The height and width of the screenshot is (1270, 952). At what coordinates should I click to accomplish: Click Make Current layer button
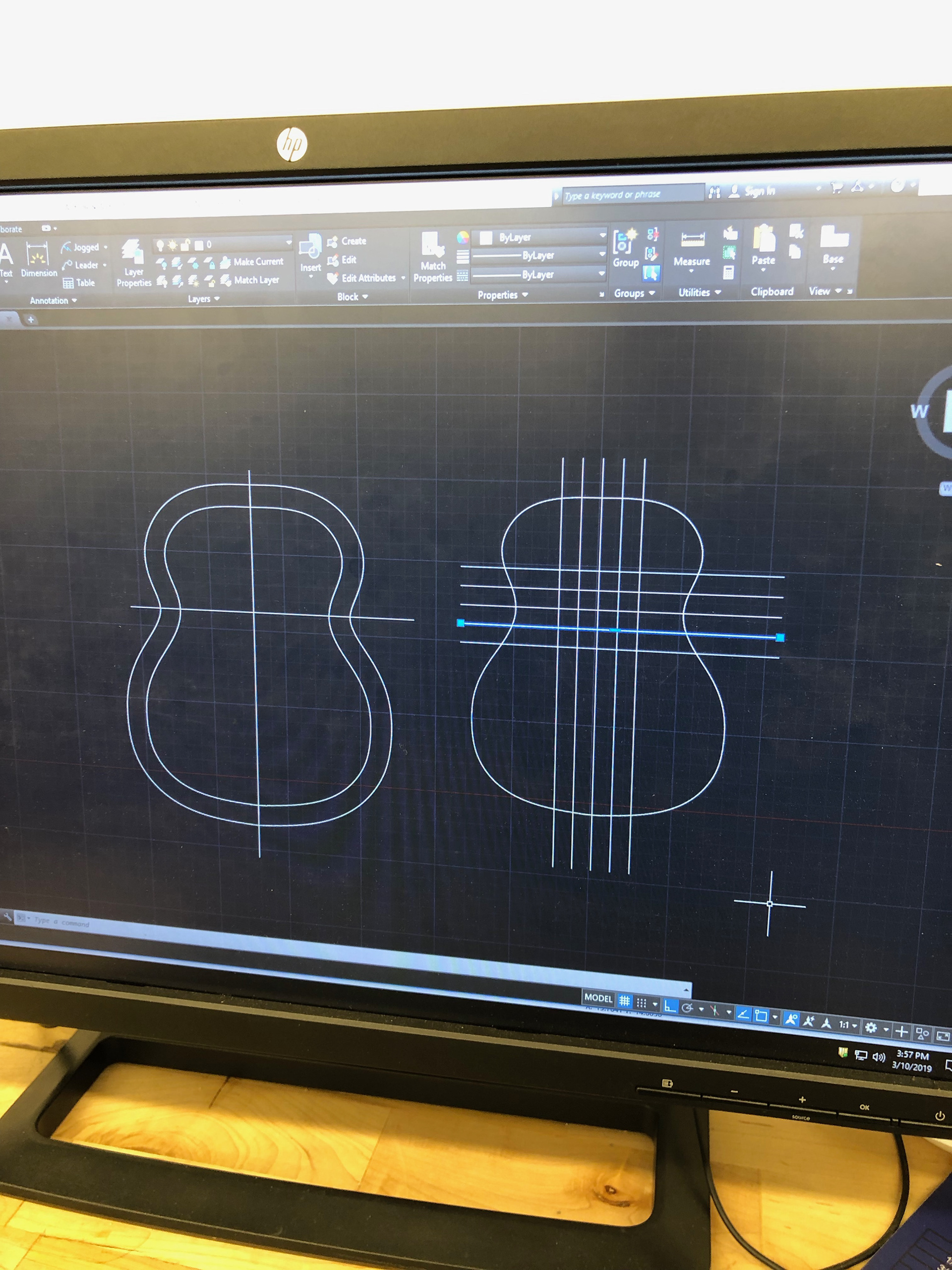(x=252, y=262)
